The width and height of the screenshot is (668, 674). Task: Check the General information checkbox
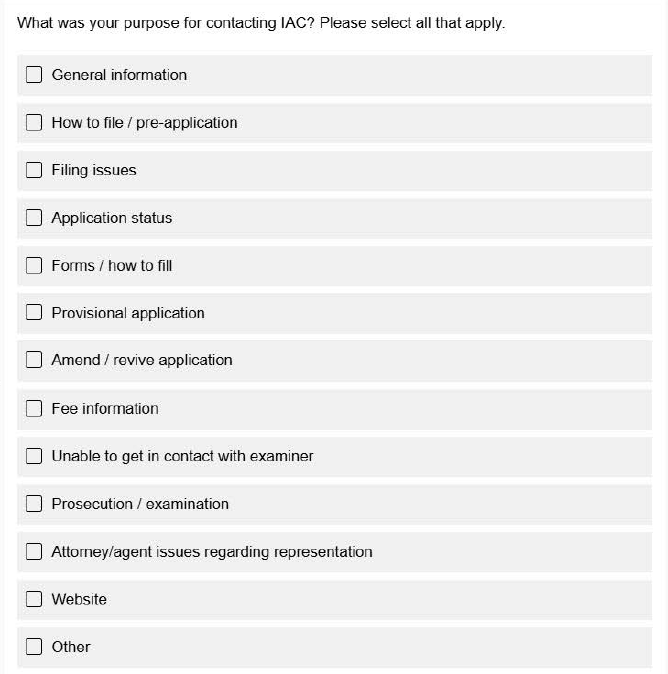(x=34, y=75)
